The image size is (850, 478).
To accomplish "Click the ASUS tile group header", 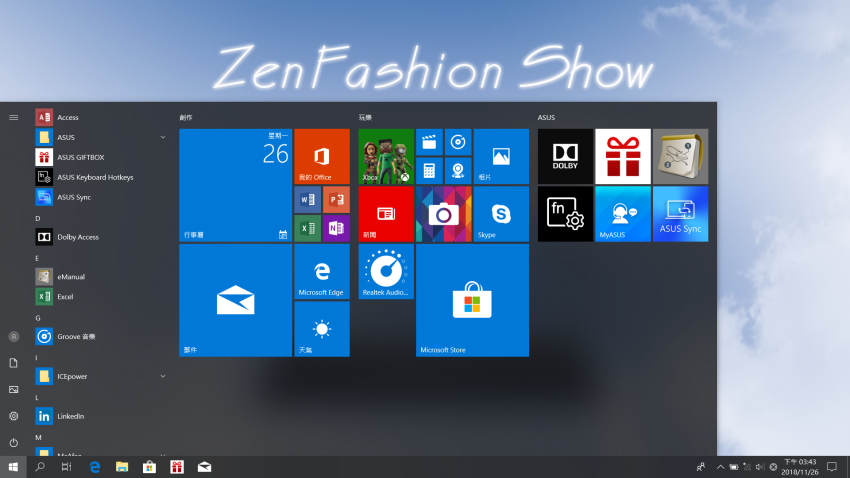I will click(546, 117).
